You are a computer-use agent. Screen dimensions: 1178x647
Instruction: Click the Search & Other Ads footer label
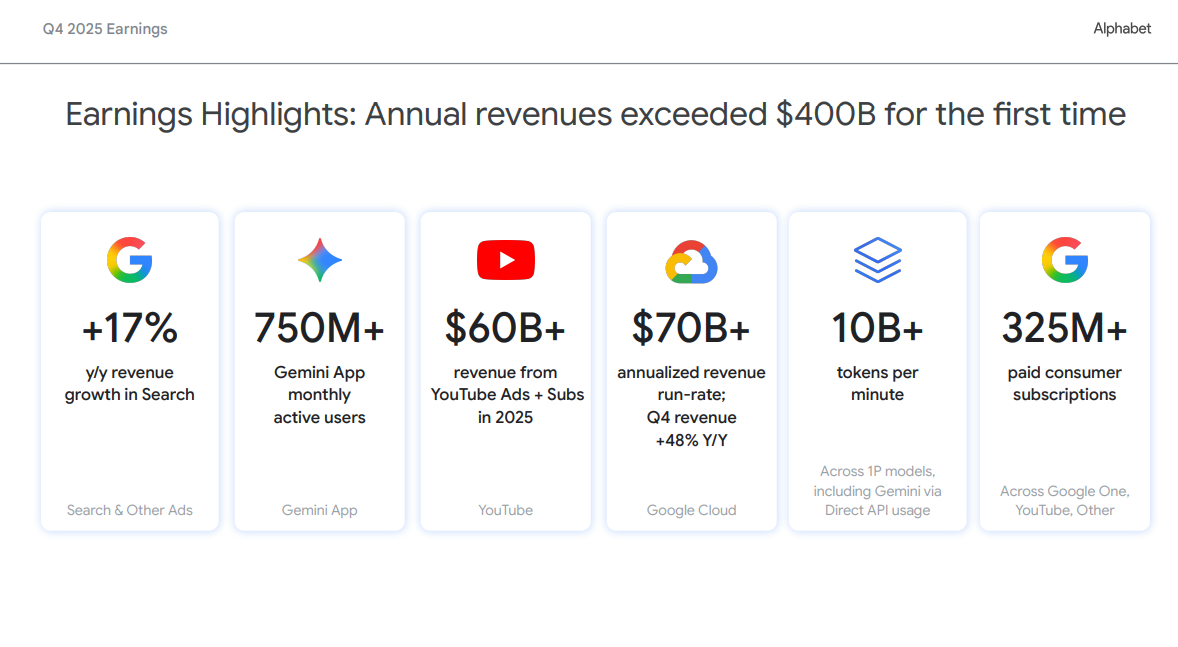pos(129,510)
